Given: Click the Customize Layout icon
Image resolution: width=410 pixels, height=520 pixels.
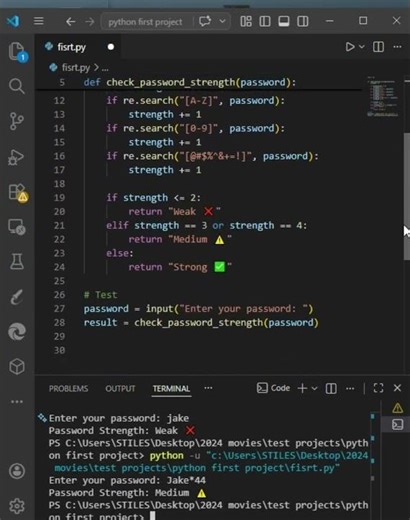Looking at the screenshot, I should pos(246,22).
